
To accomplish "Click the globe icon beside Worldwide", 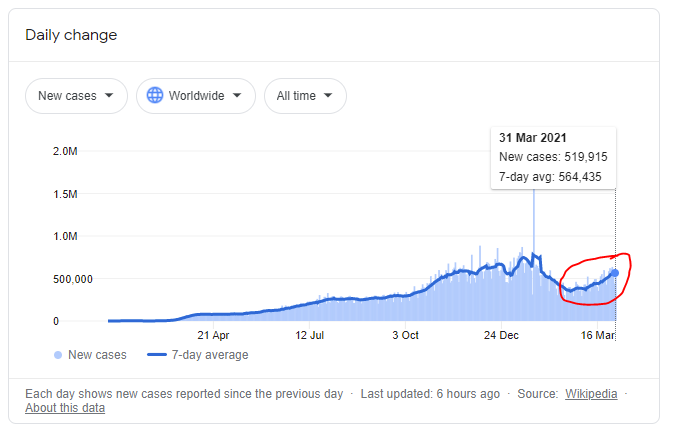I will (155, 96).
